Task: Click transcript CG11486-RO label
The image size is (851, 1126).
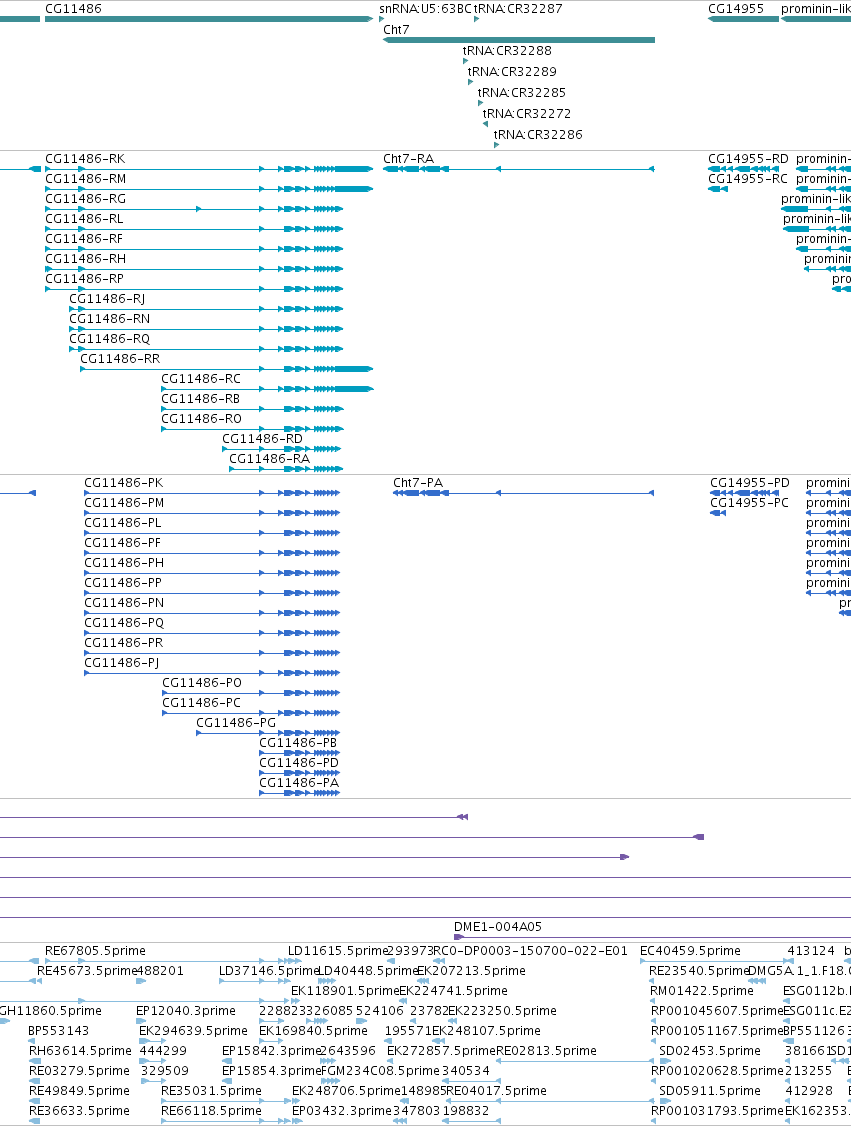Action: pyautogui.click(x=201, y=420)
